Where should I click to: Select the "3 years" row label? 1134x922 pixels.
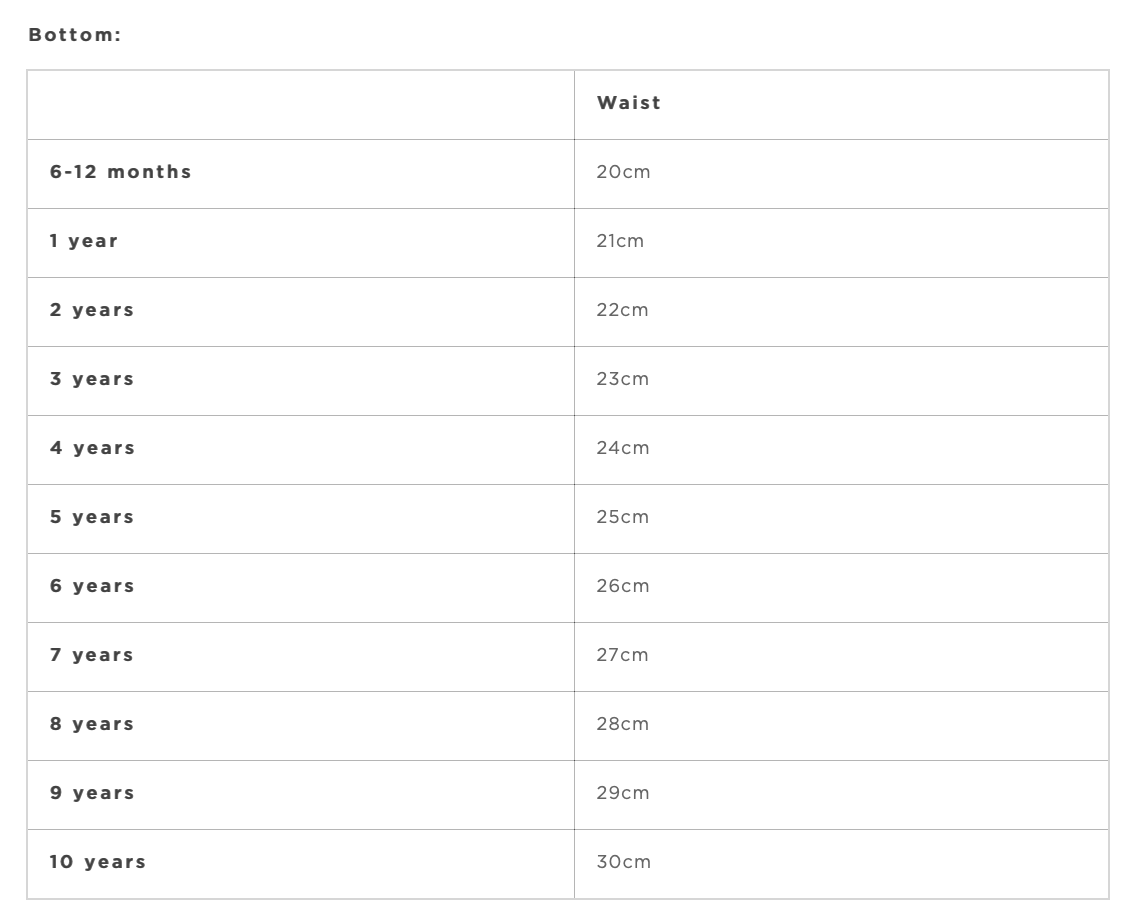pos(92,379)
